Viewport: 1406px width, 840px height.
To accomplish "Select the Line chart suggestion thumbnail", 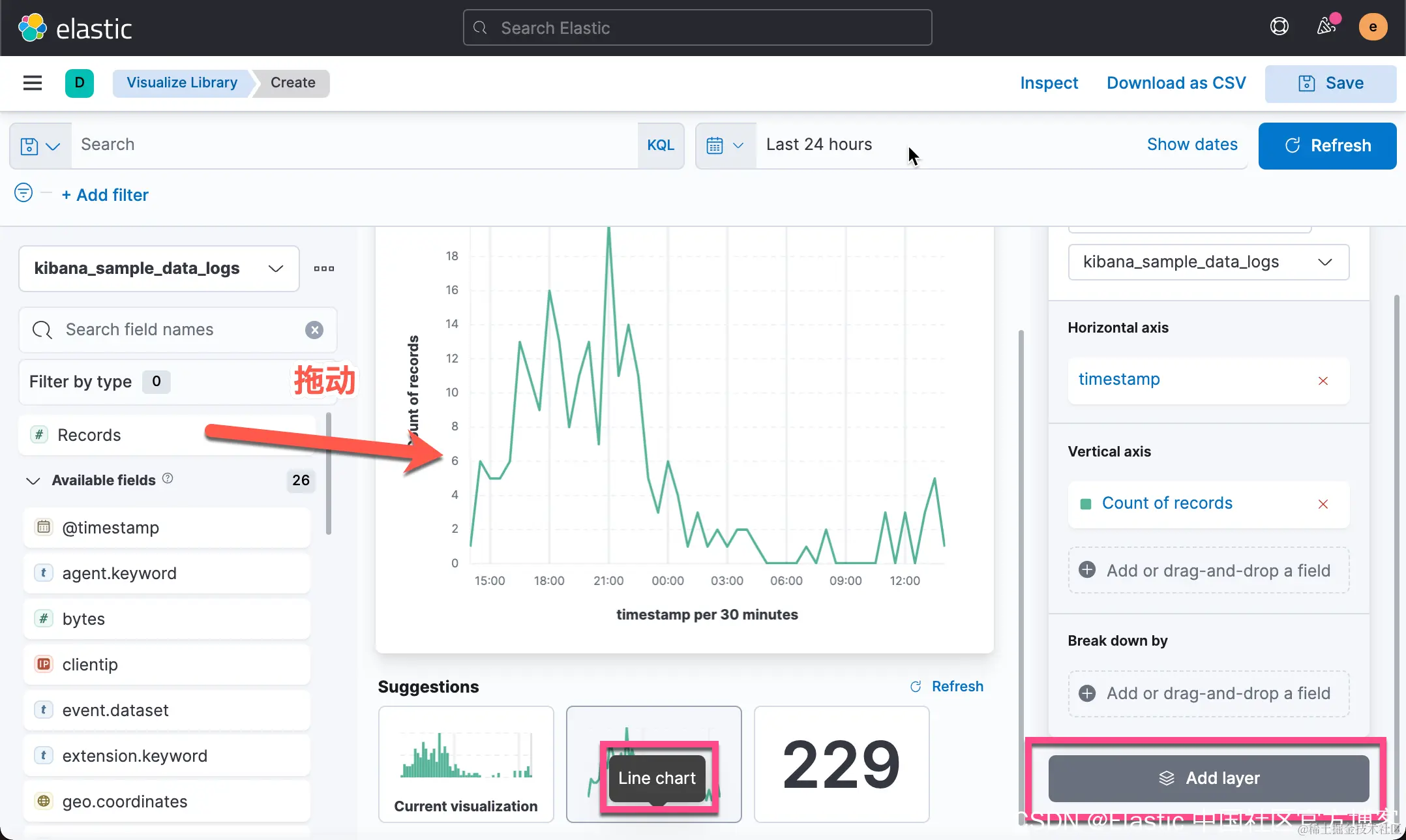I will pyautogui.click(x=653, y=764).
